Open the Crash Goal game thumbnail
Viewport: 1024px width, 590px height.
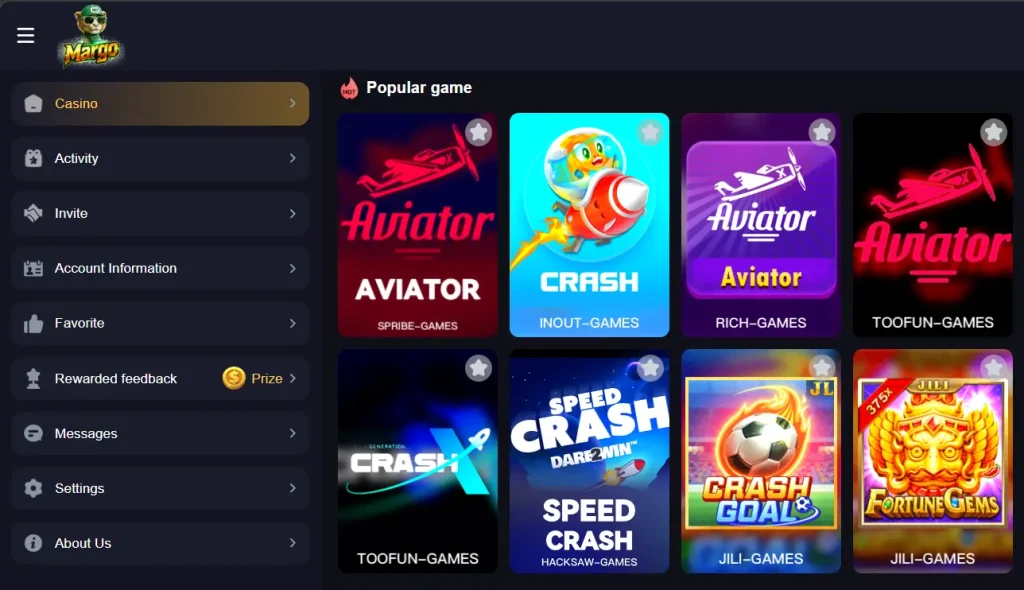coord(761,461)
